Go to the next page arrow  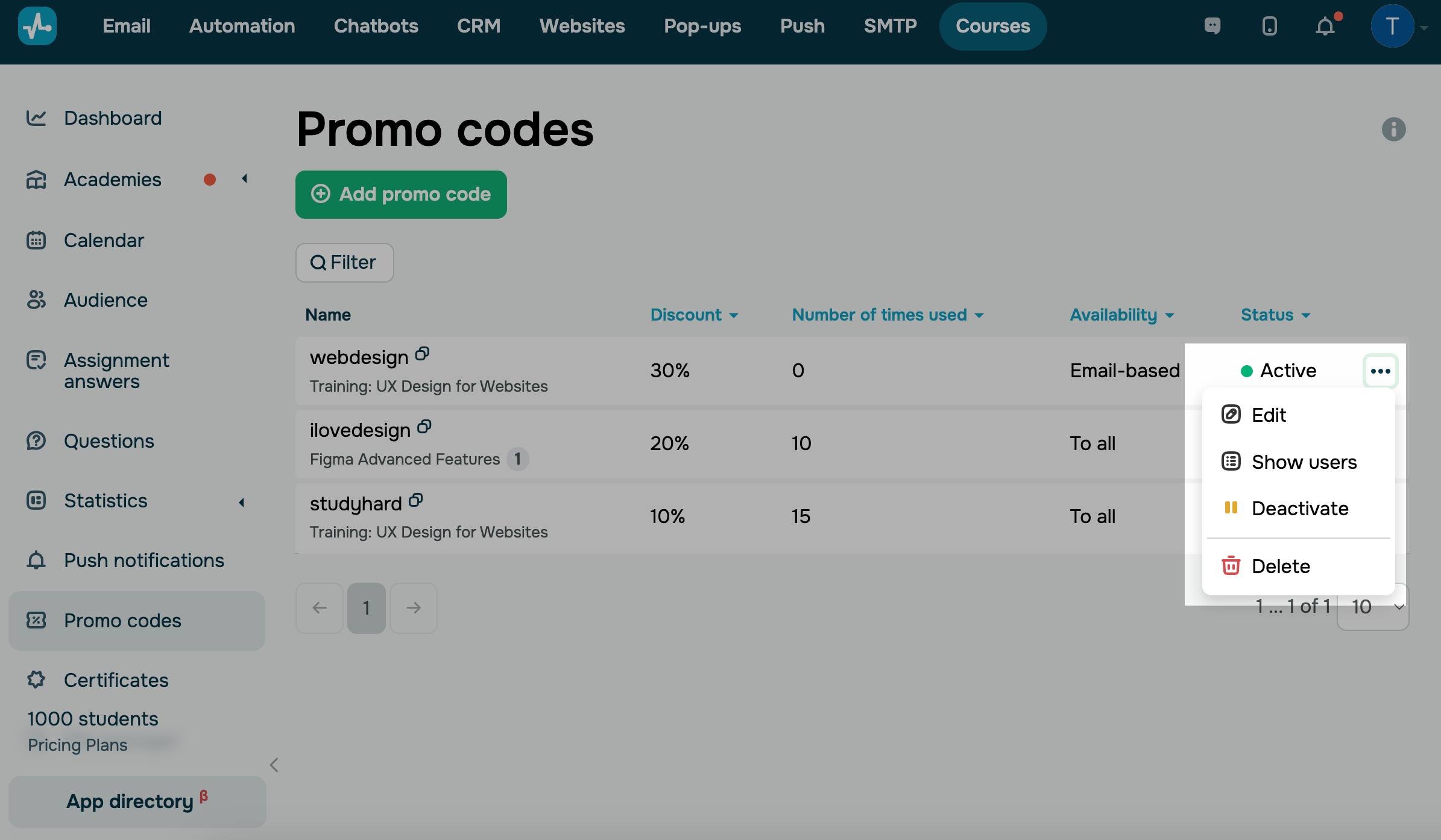[414, 608]
